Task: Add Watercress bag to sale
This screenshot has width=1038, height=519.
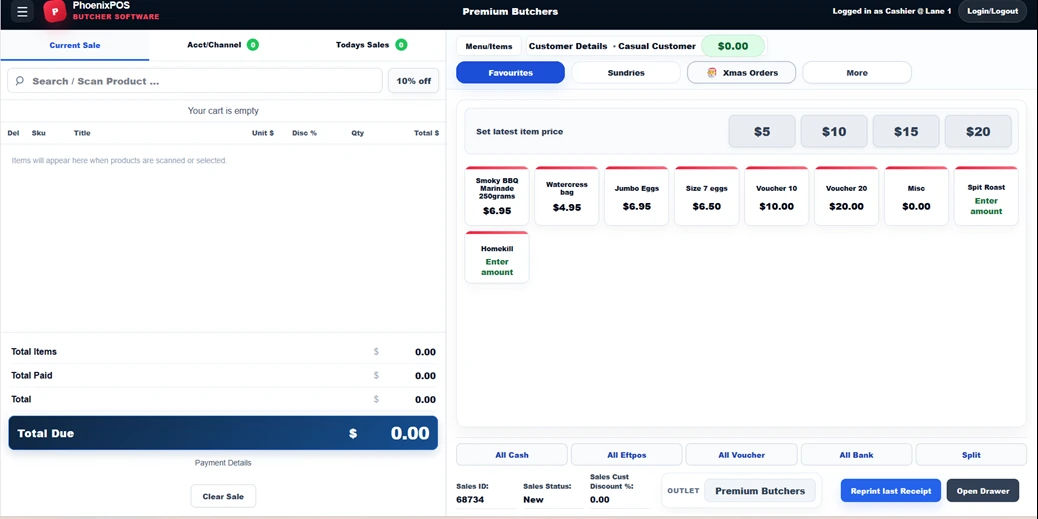Action: tap(567, 196)
